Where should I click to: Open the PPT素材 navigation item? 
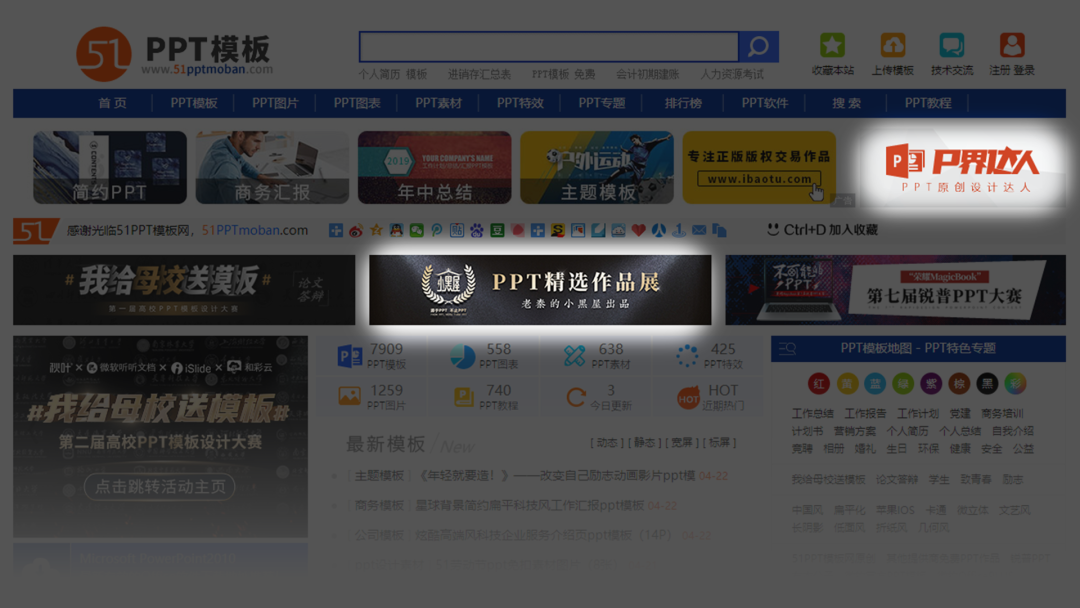[439, 103]
